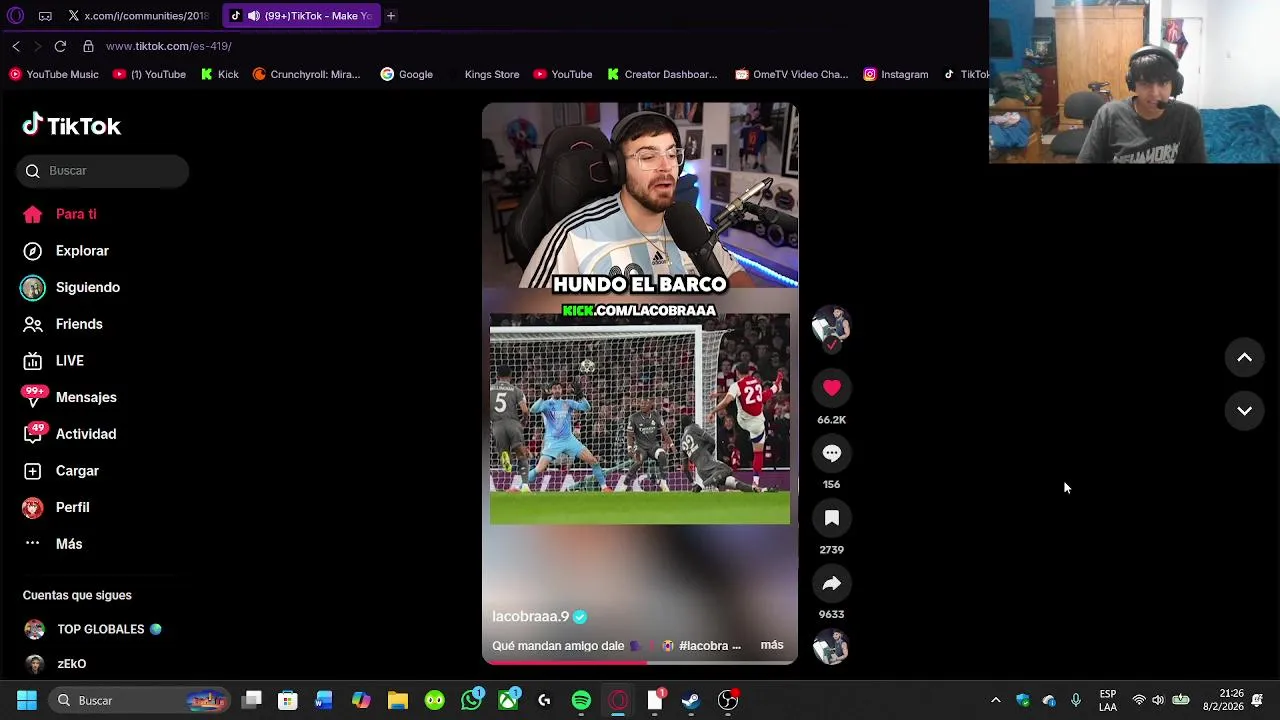Click the Opera GX menu logo
The width and height of the screenshot is (1280, 720).
pyautogui.click(x=15, y=16)
